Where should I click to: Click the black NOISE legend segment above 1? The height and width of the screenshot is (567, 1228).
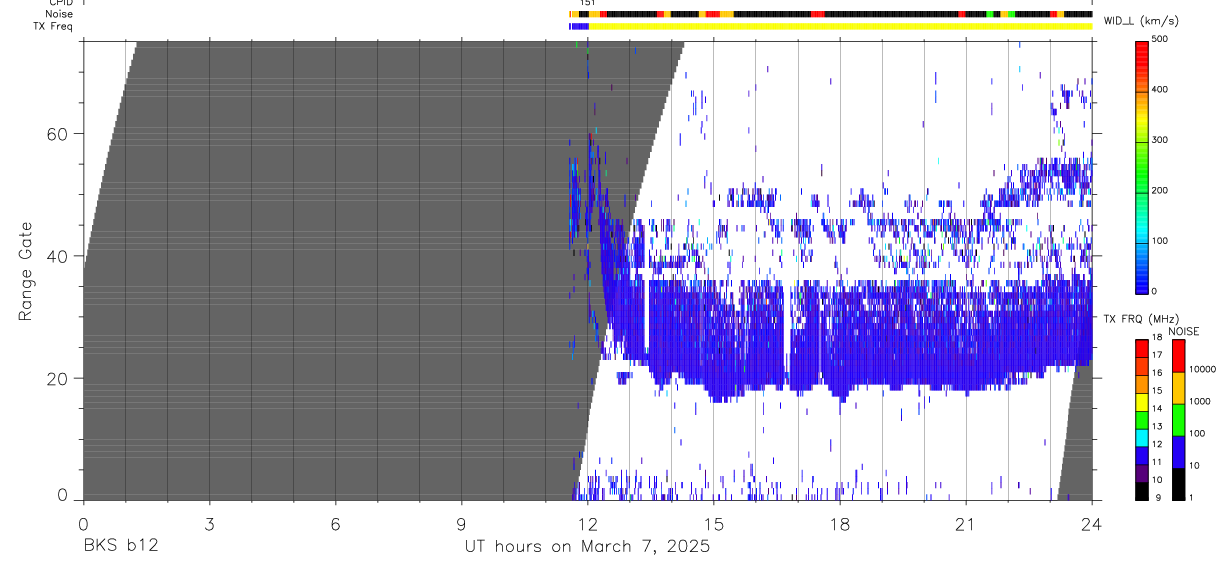(1178, 483)
